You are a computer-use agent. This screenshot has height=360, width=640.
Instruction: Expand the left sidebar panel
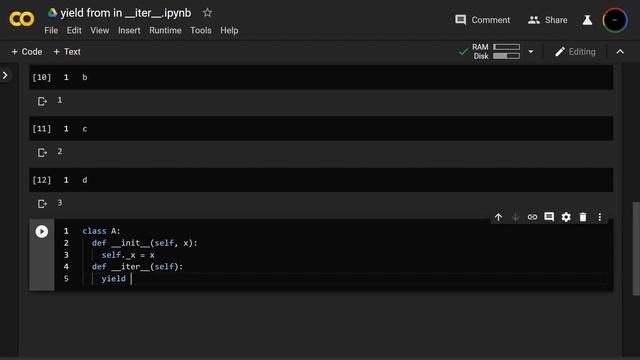click(5, 76)
